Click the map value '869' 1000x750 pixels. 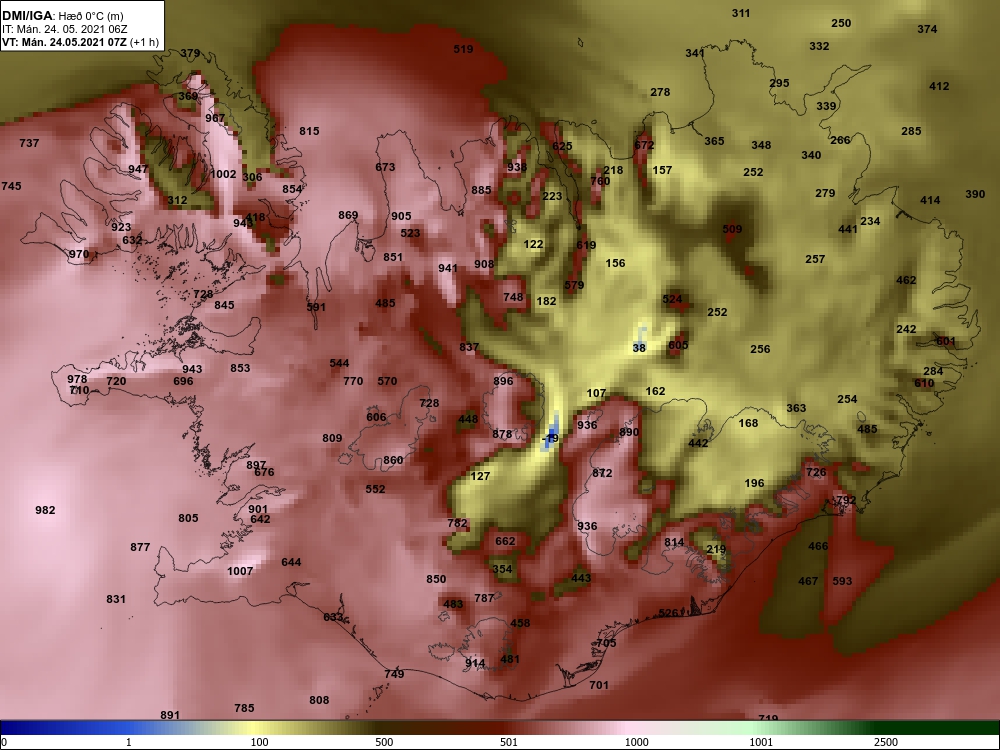point(348,215)
